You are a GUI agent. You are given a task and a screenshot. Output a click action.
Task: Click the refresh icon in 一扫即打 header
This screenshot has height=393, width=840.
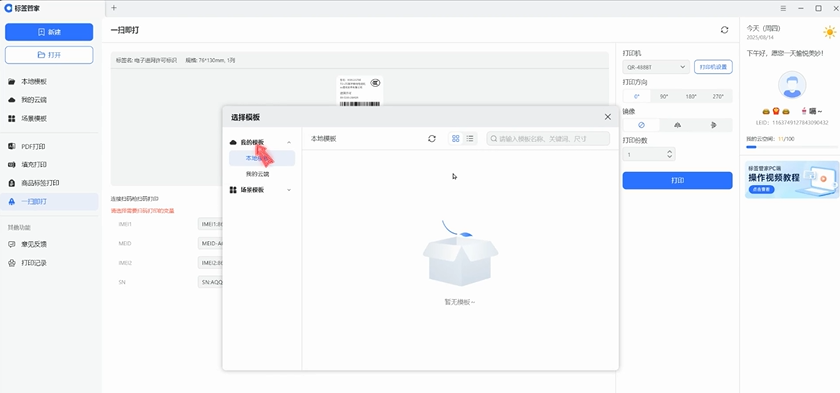coord(724,30)
